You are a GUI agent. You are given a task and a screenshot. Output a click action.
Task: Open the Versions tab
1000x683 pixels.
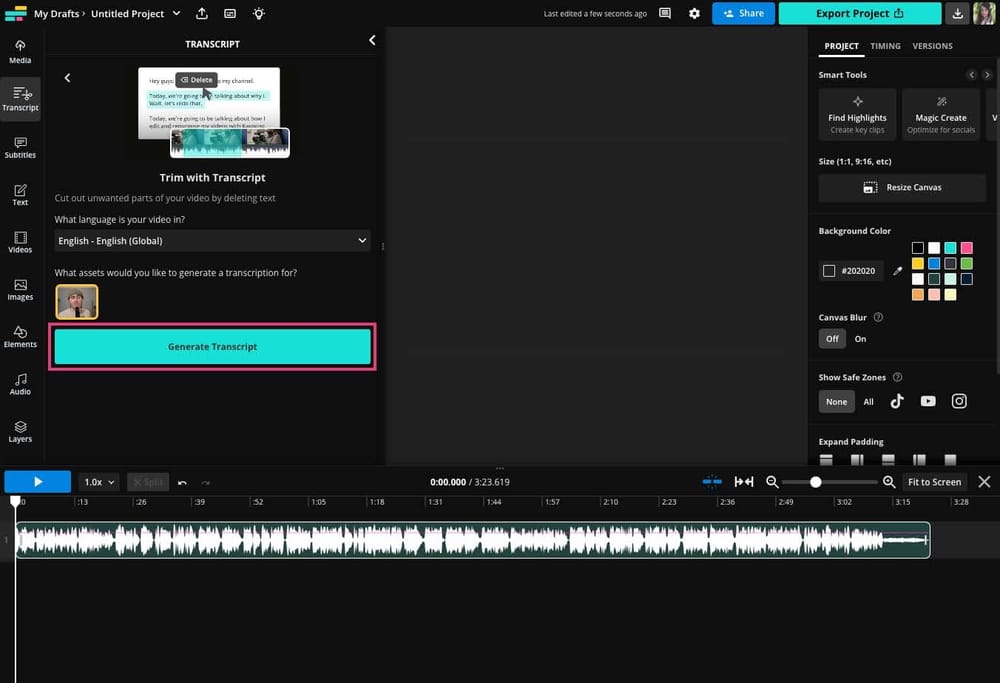coord(933,46)
